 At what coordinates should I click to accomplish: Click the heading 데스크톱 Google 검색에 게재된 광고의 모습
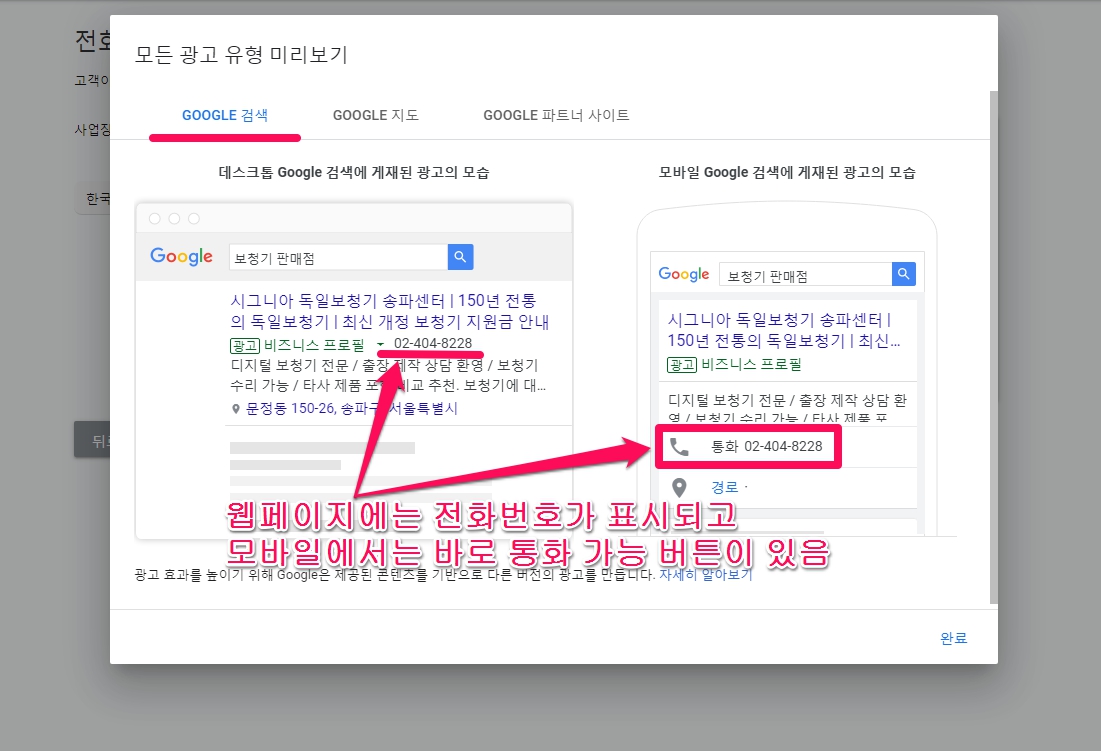click(x=354, y=173)
